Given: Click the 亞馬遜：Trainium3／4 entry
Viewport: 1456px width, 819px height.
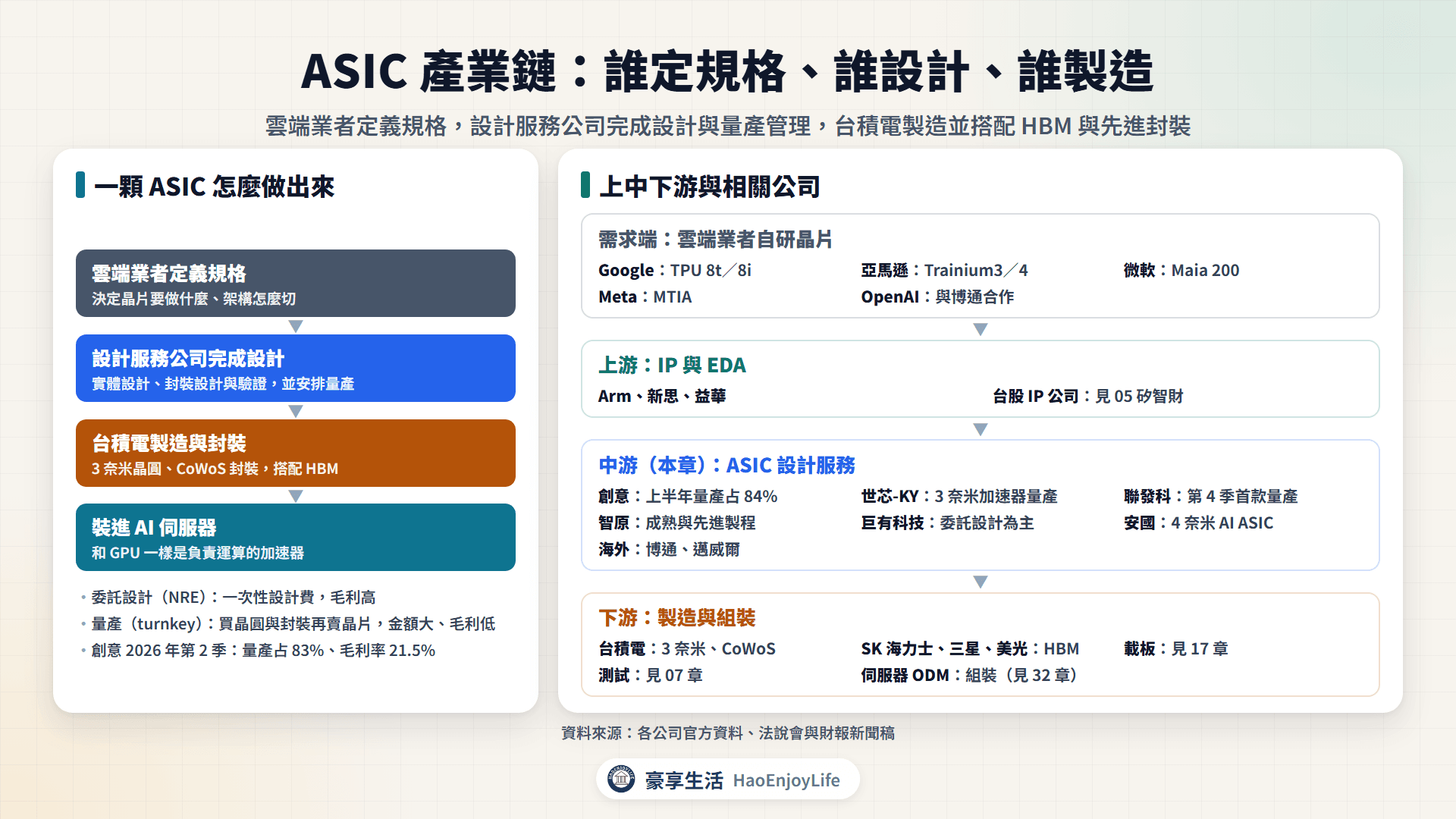Looking at the screenshot, I should click(x=944, y=271).
